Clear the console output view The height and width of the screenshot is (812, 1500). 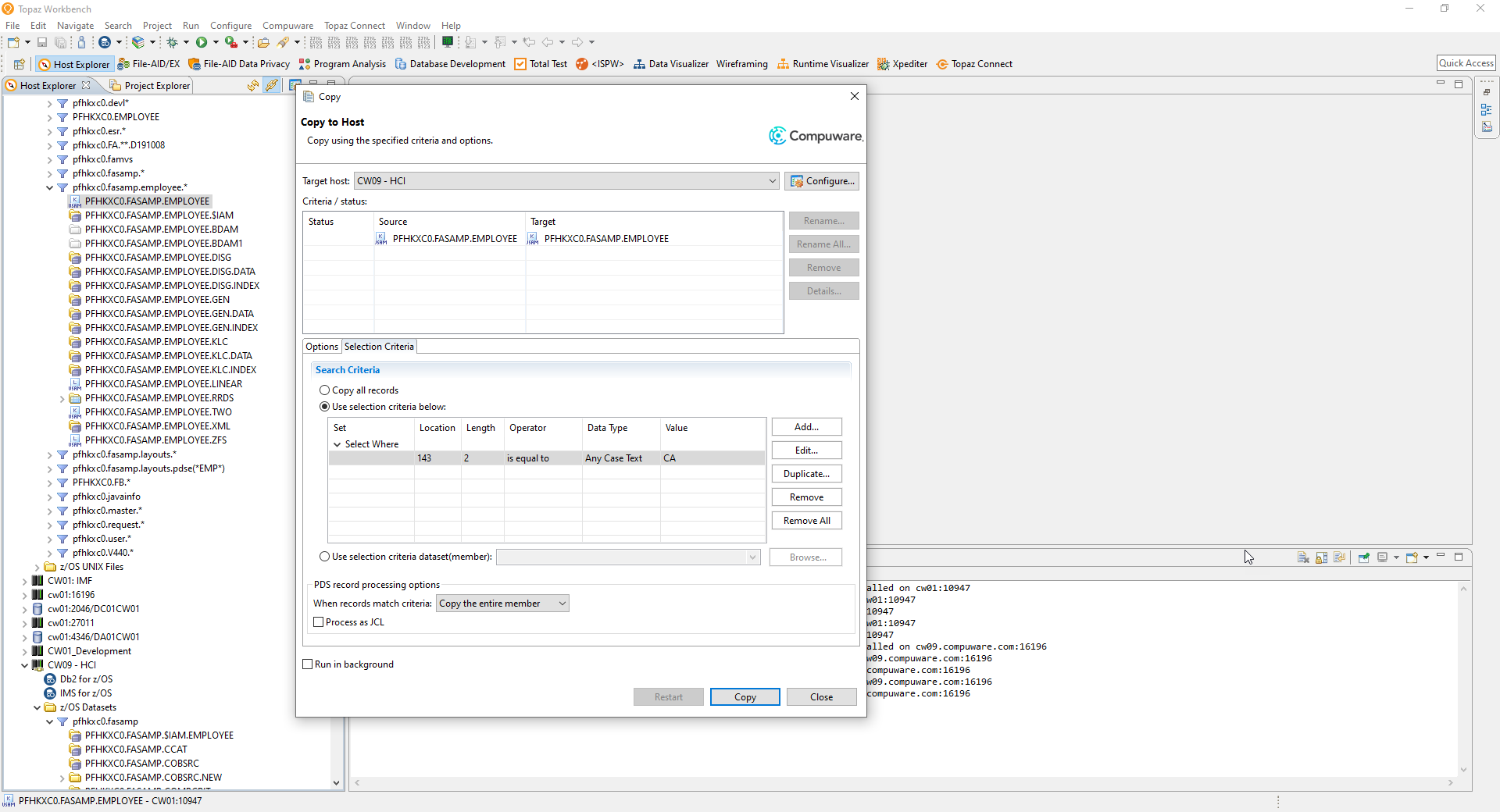tap(1303, 557)
